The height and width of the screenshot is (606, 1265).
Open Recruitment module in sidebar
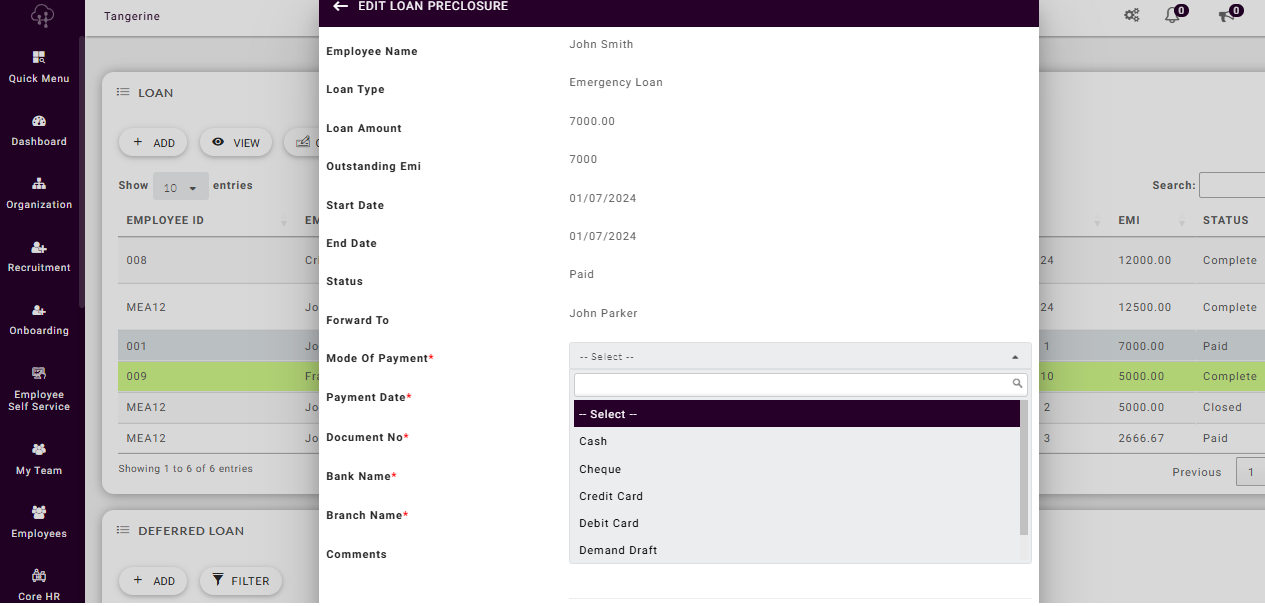(x=39, y=256)
